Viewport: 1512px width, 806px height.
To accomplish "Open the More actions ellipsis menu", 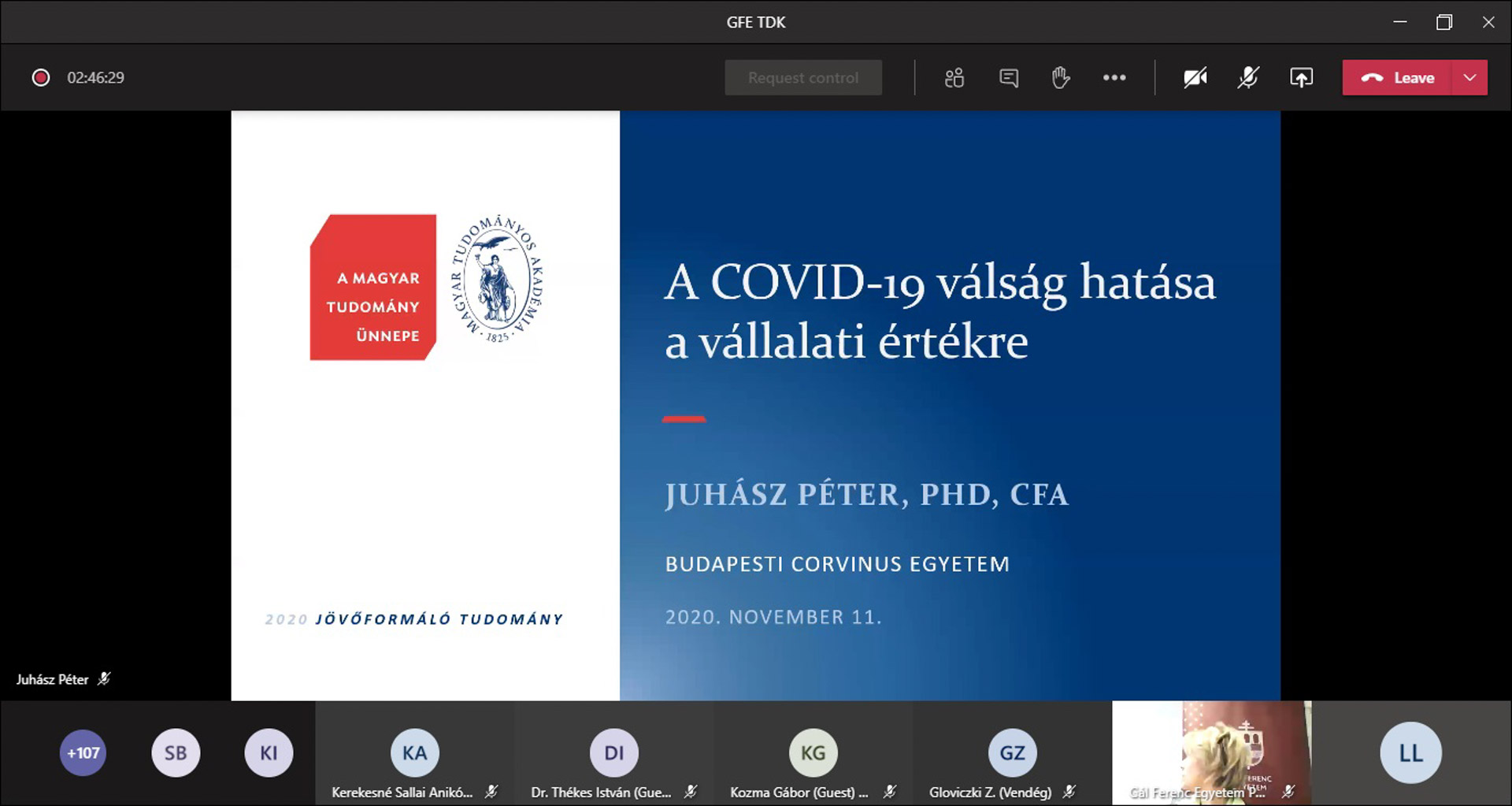I will pyautogui.click(x=1114, y=77).
